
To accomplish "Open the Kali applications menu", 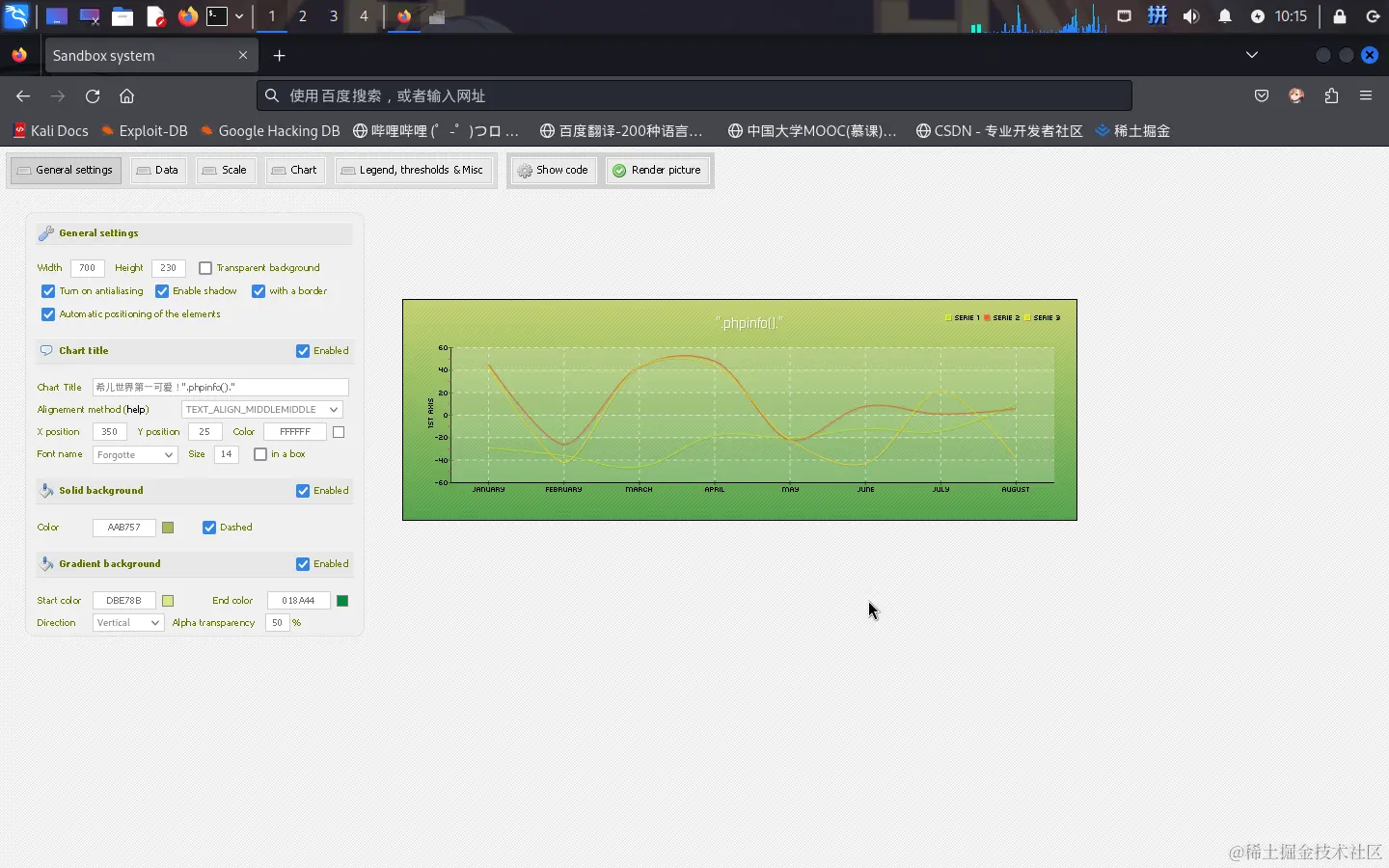I will pyautogui.click(x=17, y=16).
